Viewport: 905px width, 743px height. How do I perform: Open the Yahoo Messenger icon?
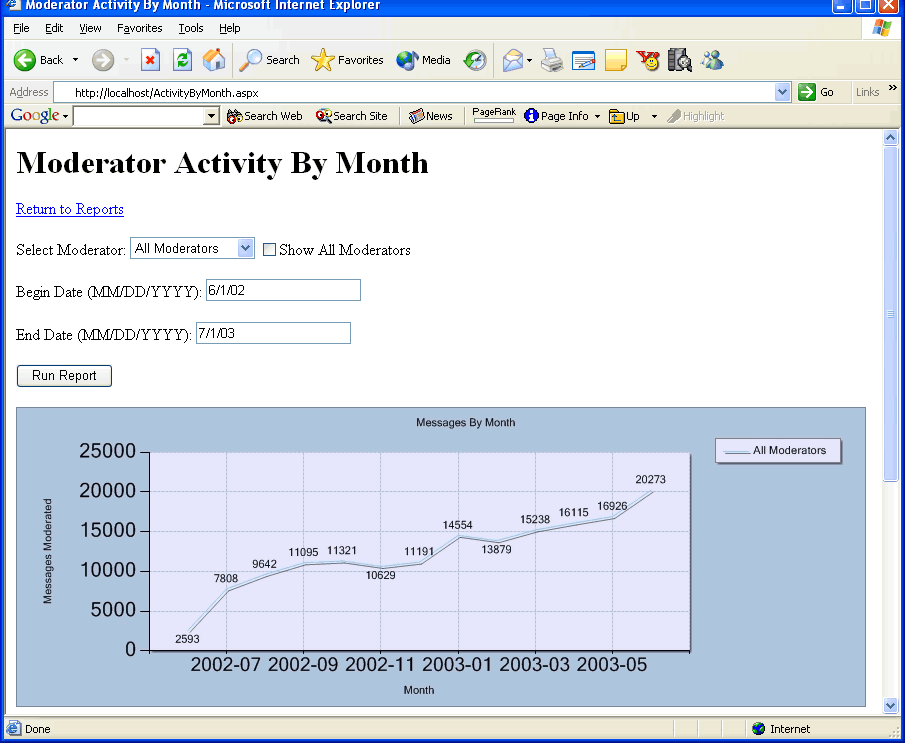[x=648, y=60]
